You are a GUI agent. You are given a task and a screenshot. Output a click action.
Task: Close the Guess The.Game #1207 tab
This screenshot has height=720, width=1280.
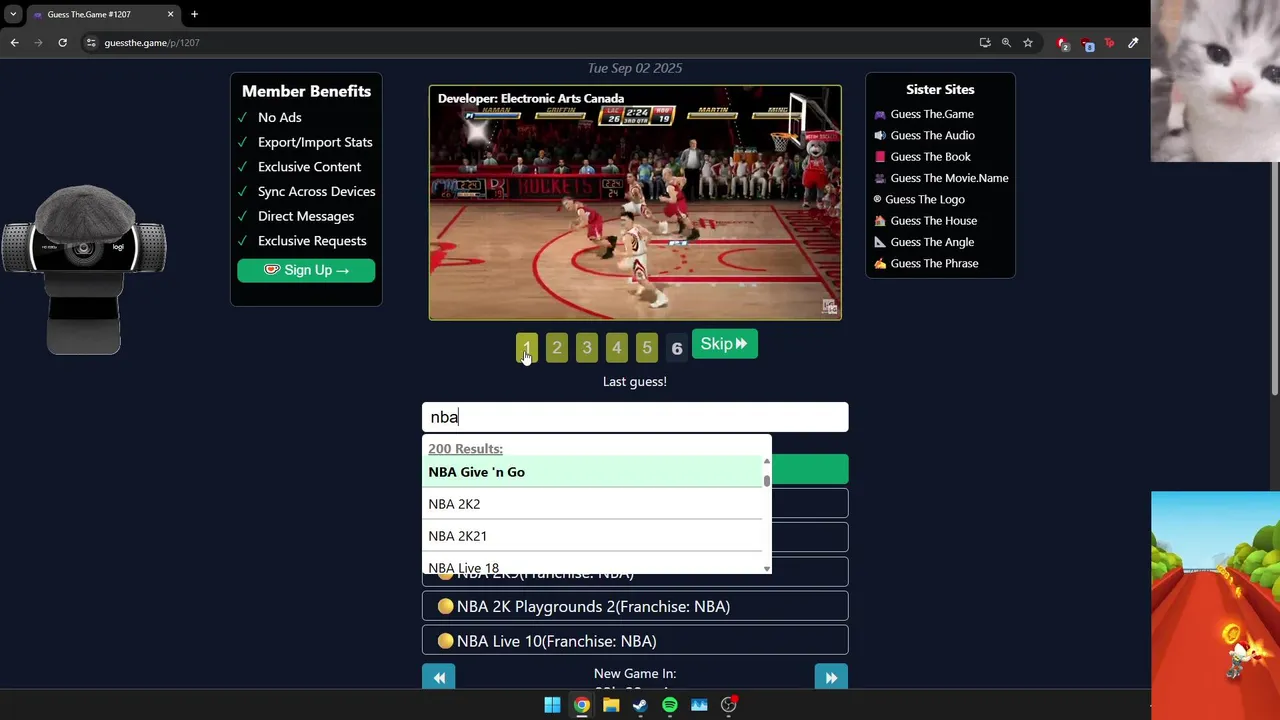(171, 14)
